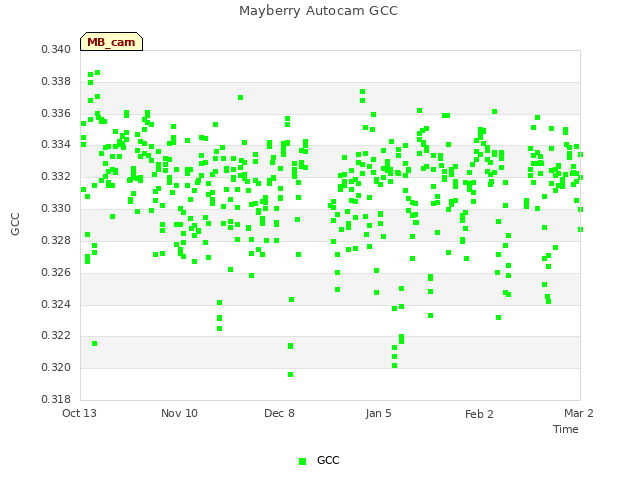Click the 0.334 y-axis value
Viewport: 640px width, 480px height.
tap(56, 144)
